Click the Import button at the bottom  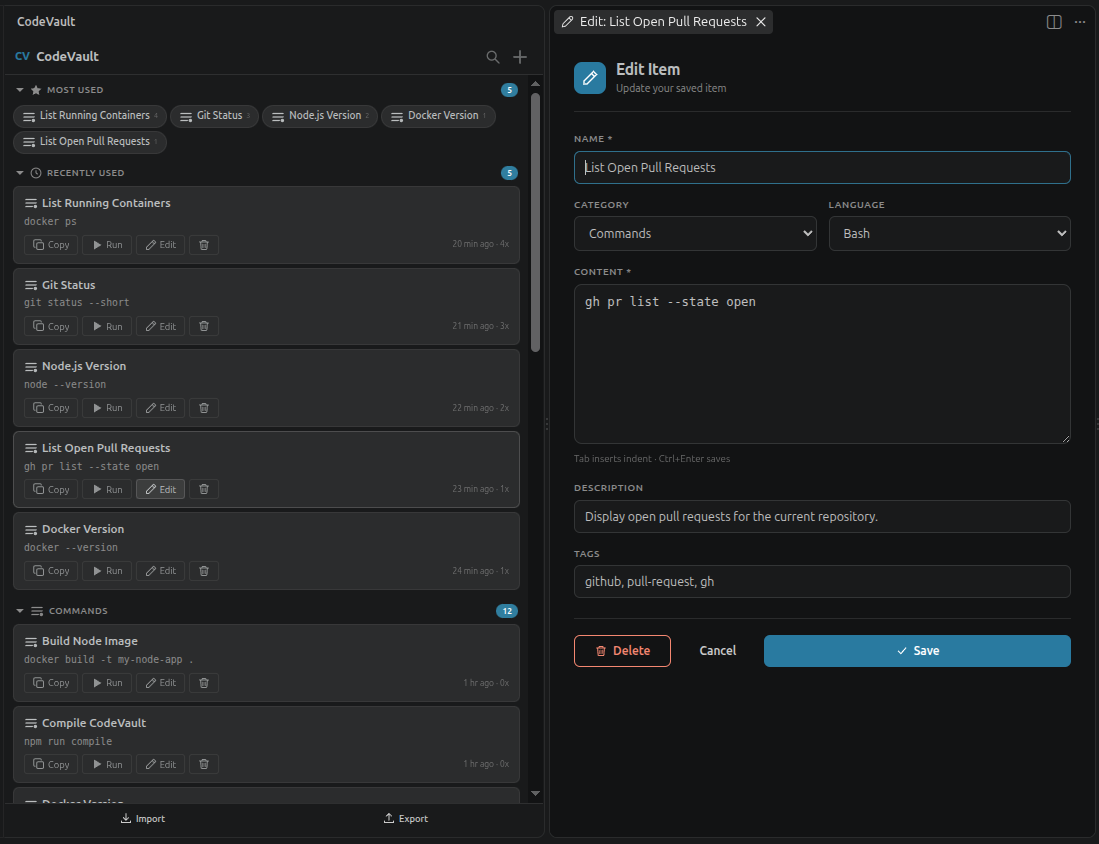[x=143, y=819]
